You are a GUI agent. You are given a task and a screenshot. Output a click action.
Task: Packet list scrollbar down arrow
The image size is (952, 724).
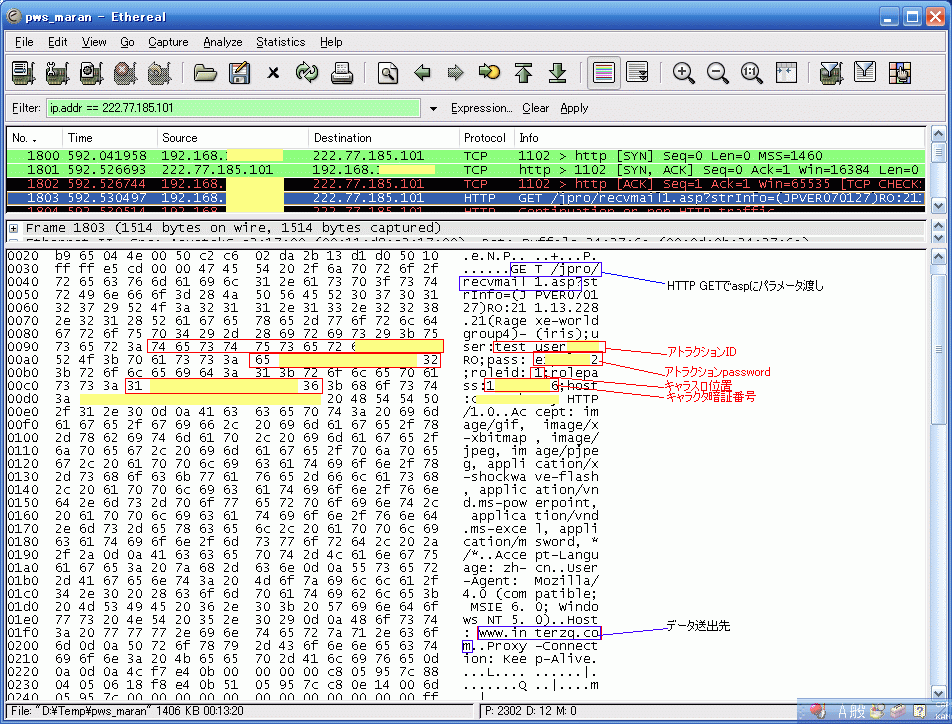(x=938, y=205)
